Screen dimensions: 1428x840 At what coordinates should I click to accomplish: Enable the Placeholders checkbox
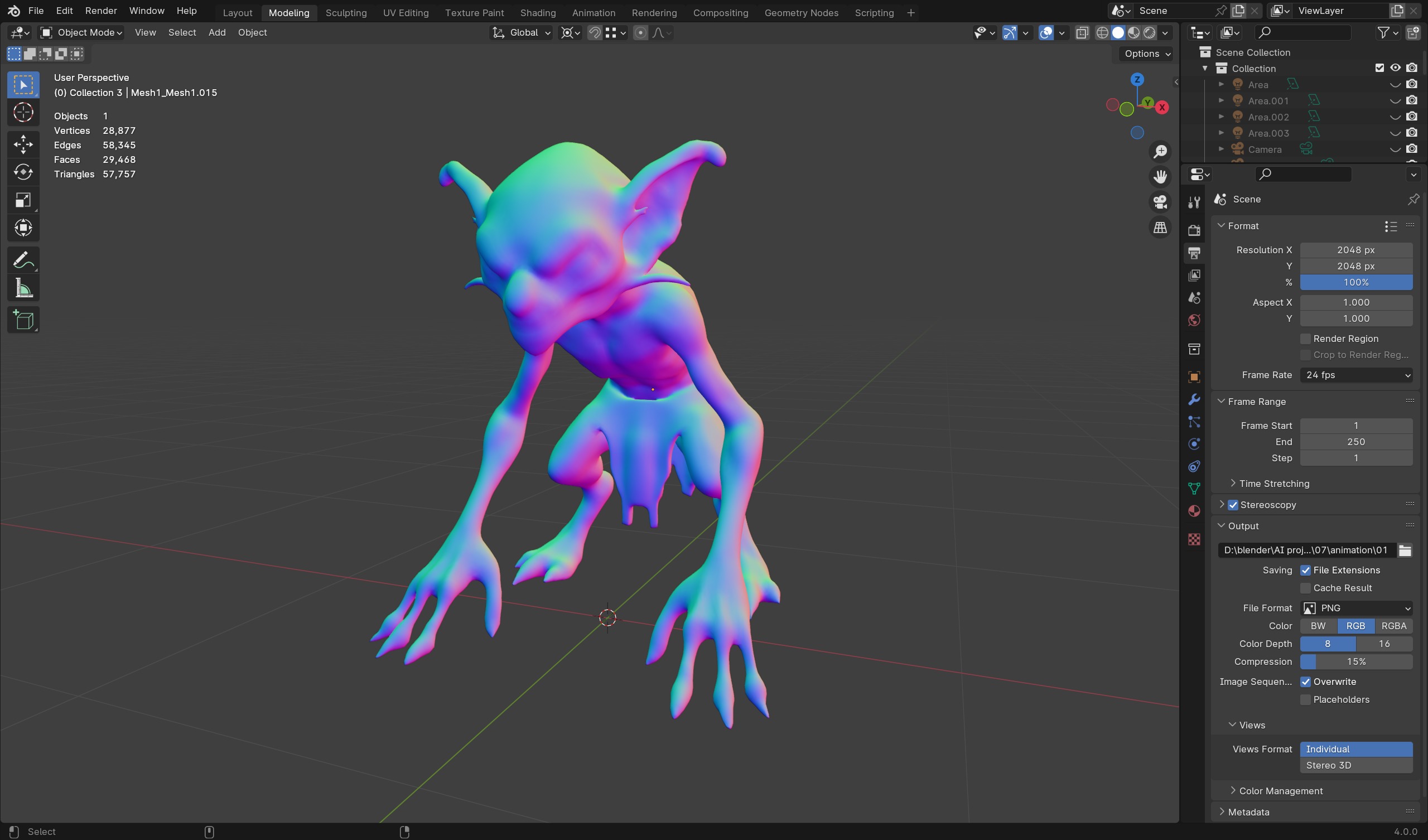pyautogui.click(x=1305, y=699)
